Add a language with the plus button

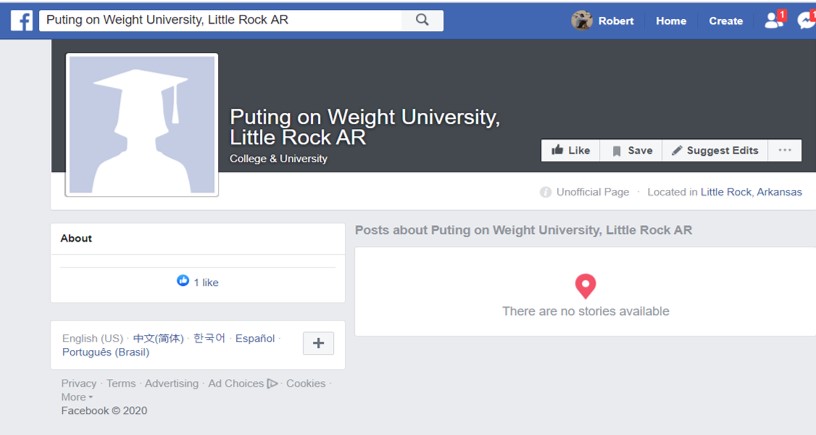click(318, 343)
